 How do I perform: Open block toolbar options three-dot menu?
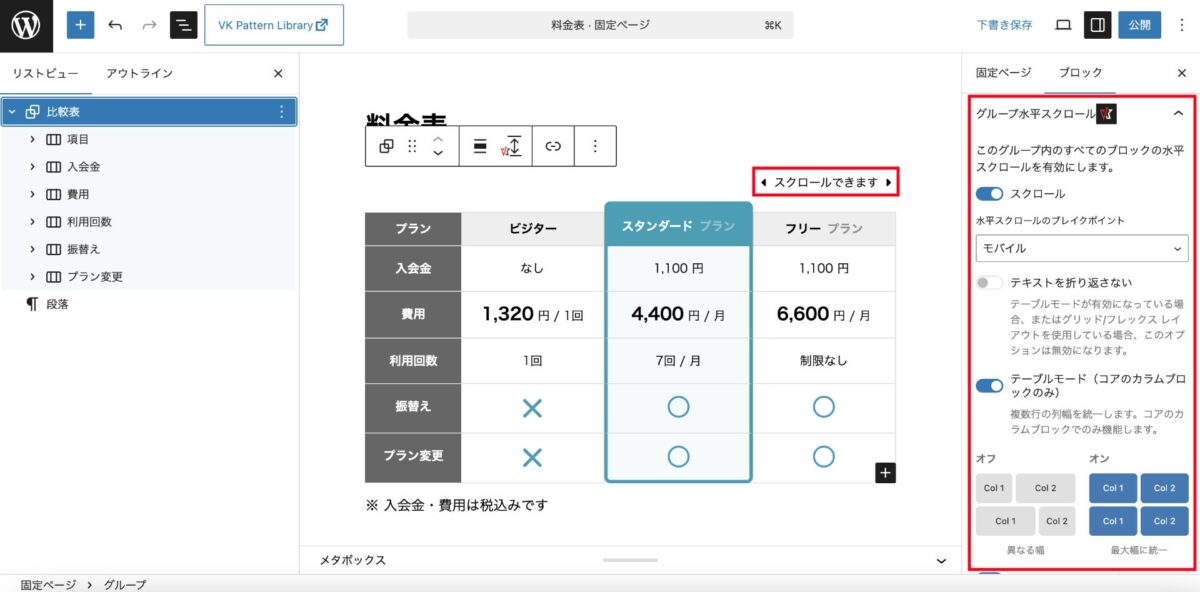(x=595, y=146)
